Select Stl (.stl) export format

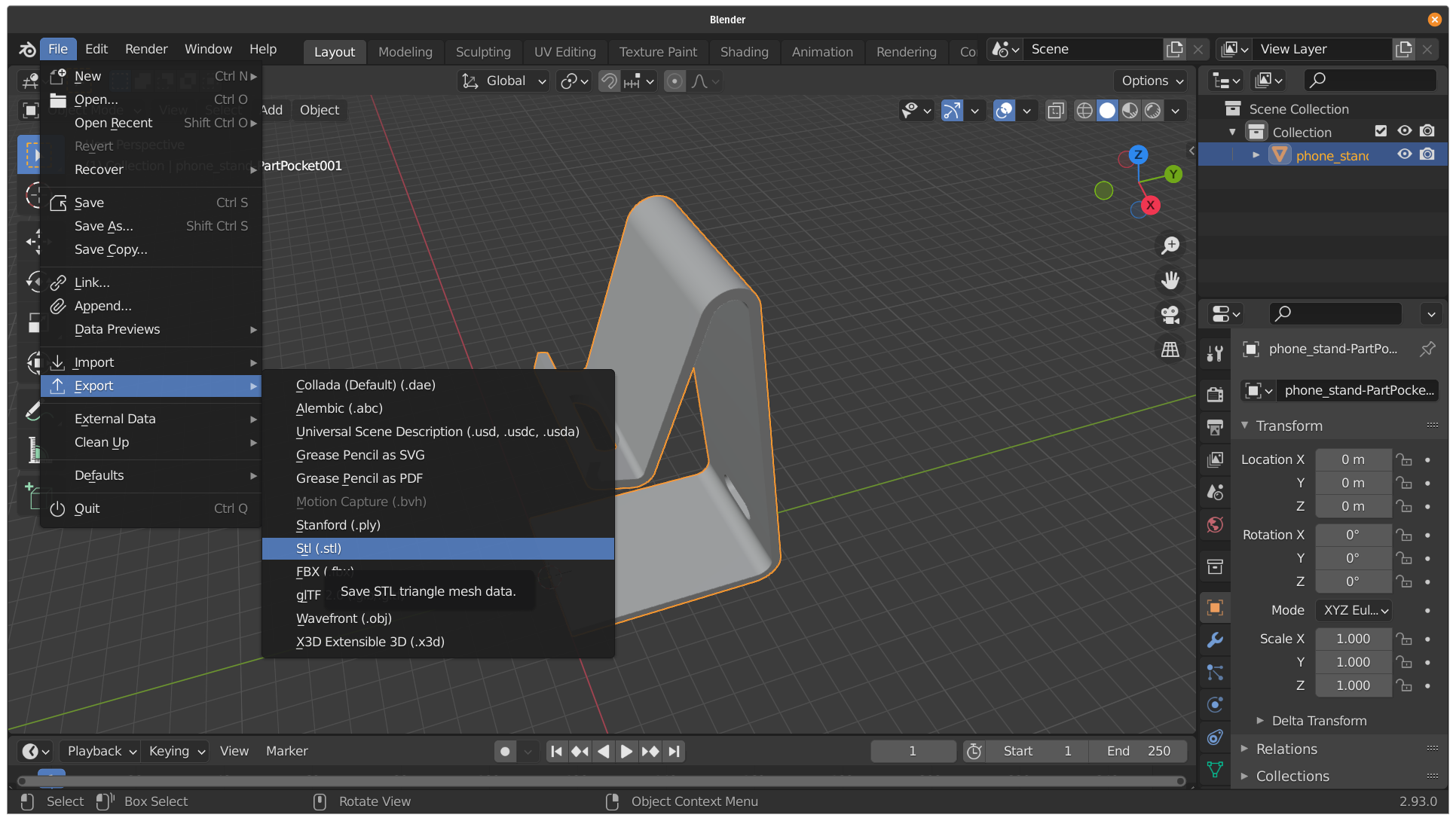pos(318,547)
